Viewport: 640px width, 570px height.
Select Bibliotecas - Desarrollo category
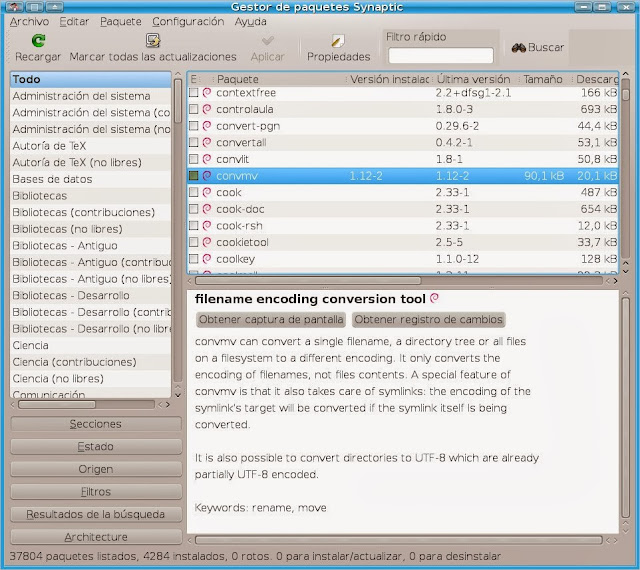click(90, 296)
